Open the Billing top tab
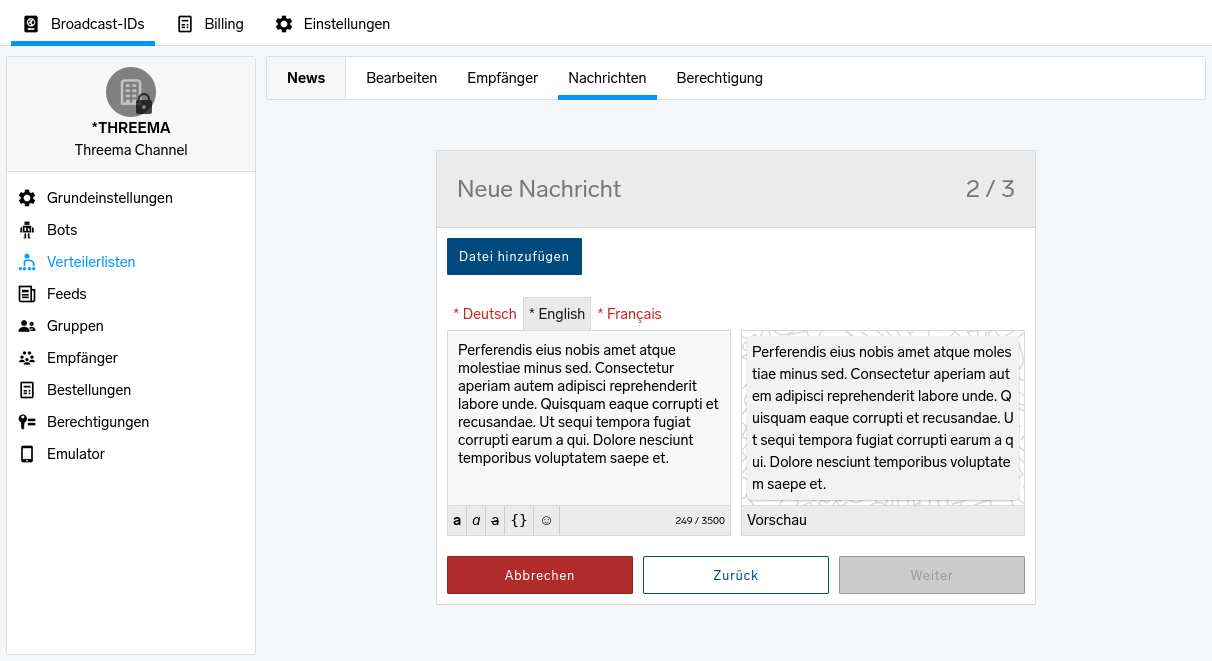The image size is (1212, 661). point(211,24)
